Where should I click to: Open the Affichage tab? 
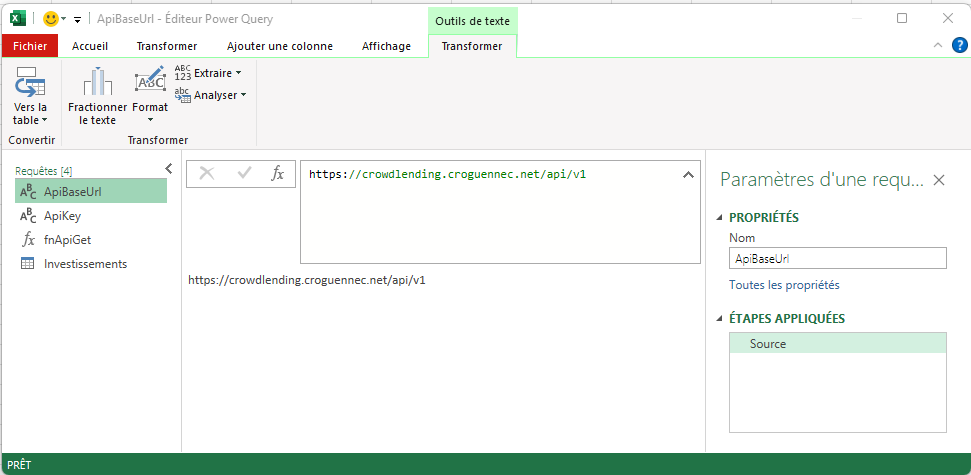pos(386,46)
